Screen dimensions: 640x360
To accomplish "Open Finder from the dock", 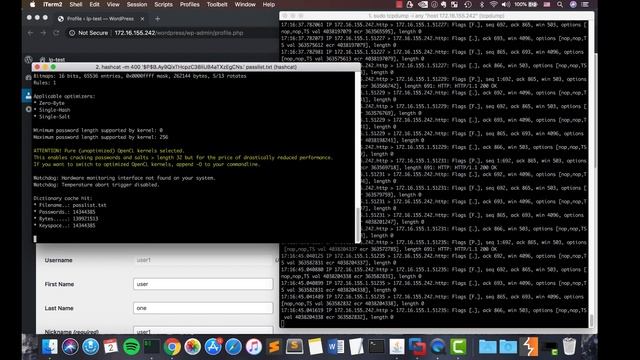I will point(50,347).
